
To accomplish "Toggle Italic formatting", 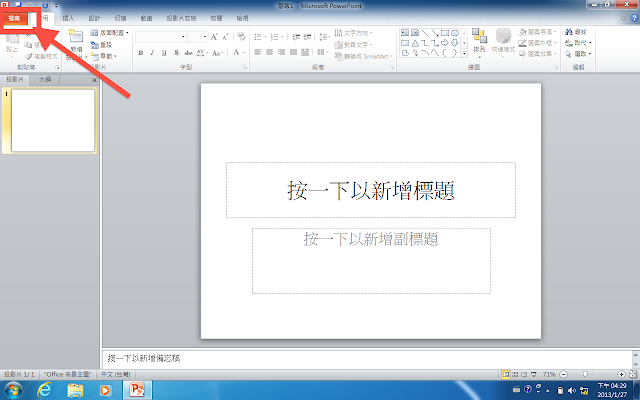I will click(x=152, y=53).
